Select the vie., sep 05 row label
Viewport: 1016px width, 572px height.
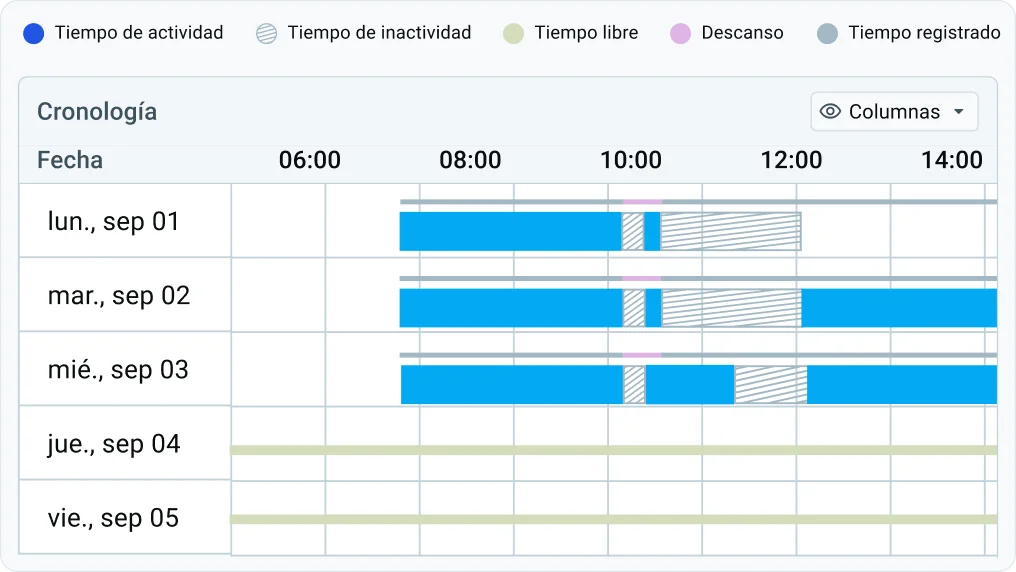coord(113,518)
